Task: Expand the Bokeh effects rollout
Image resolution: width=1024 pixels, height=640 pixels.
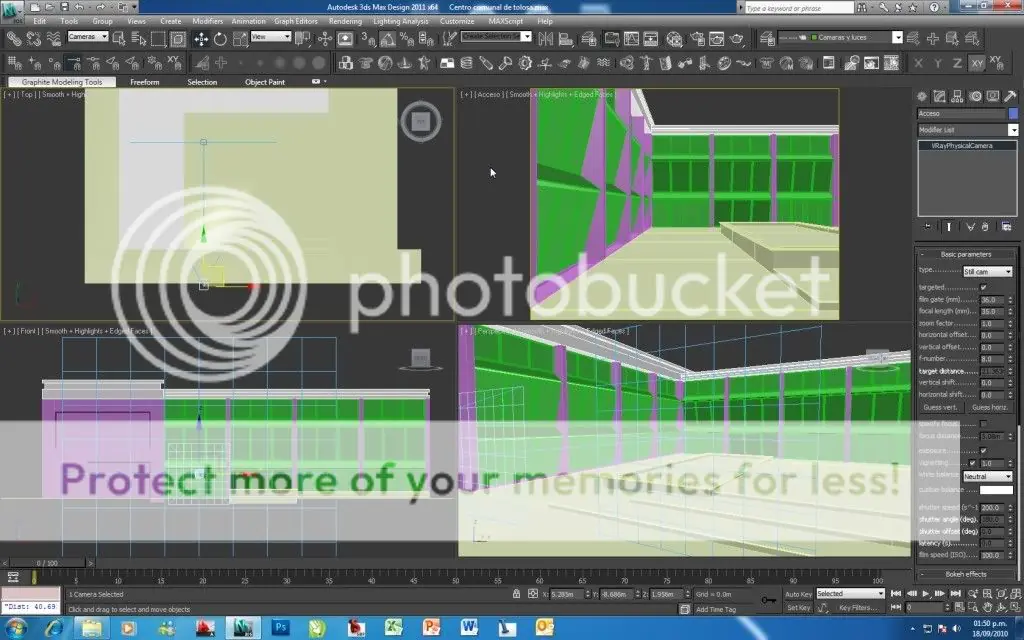Action: 966,574
